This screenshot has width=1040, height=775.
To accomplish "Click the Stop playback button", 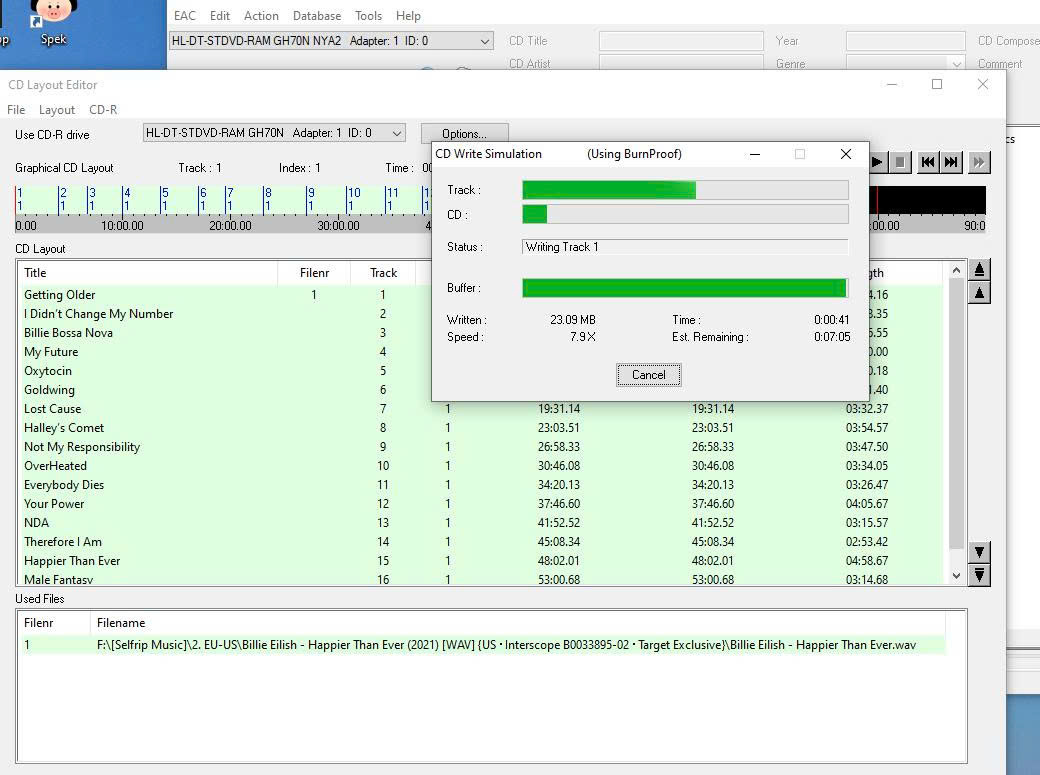I will [x=900, y=162].
